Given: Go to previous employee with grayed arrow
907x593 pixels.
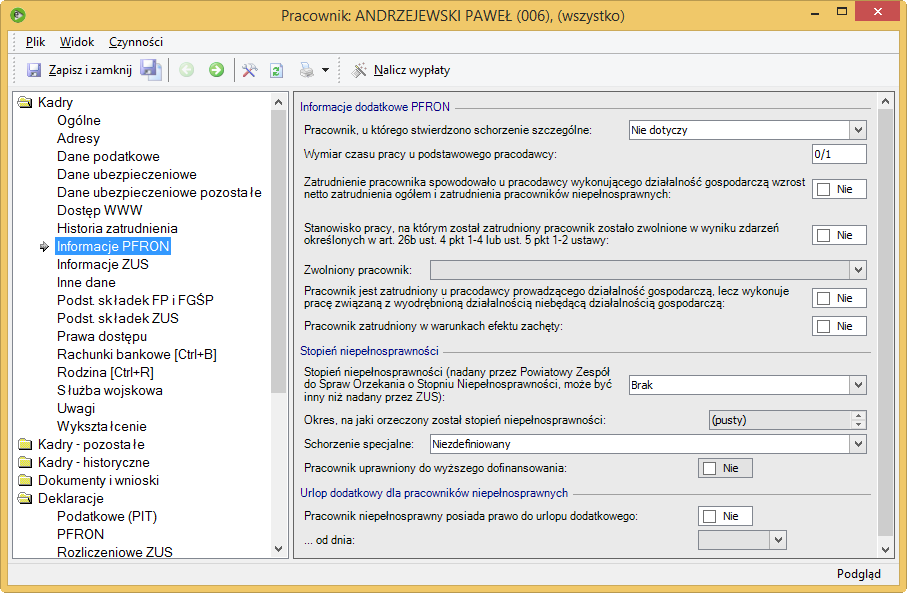Looking at the screenshot, I should [x=186, y=70].
